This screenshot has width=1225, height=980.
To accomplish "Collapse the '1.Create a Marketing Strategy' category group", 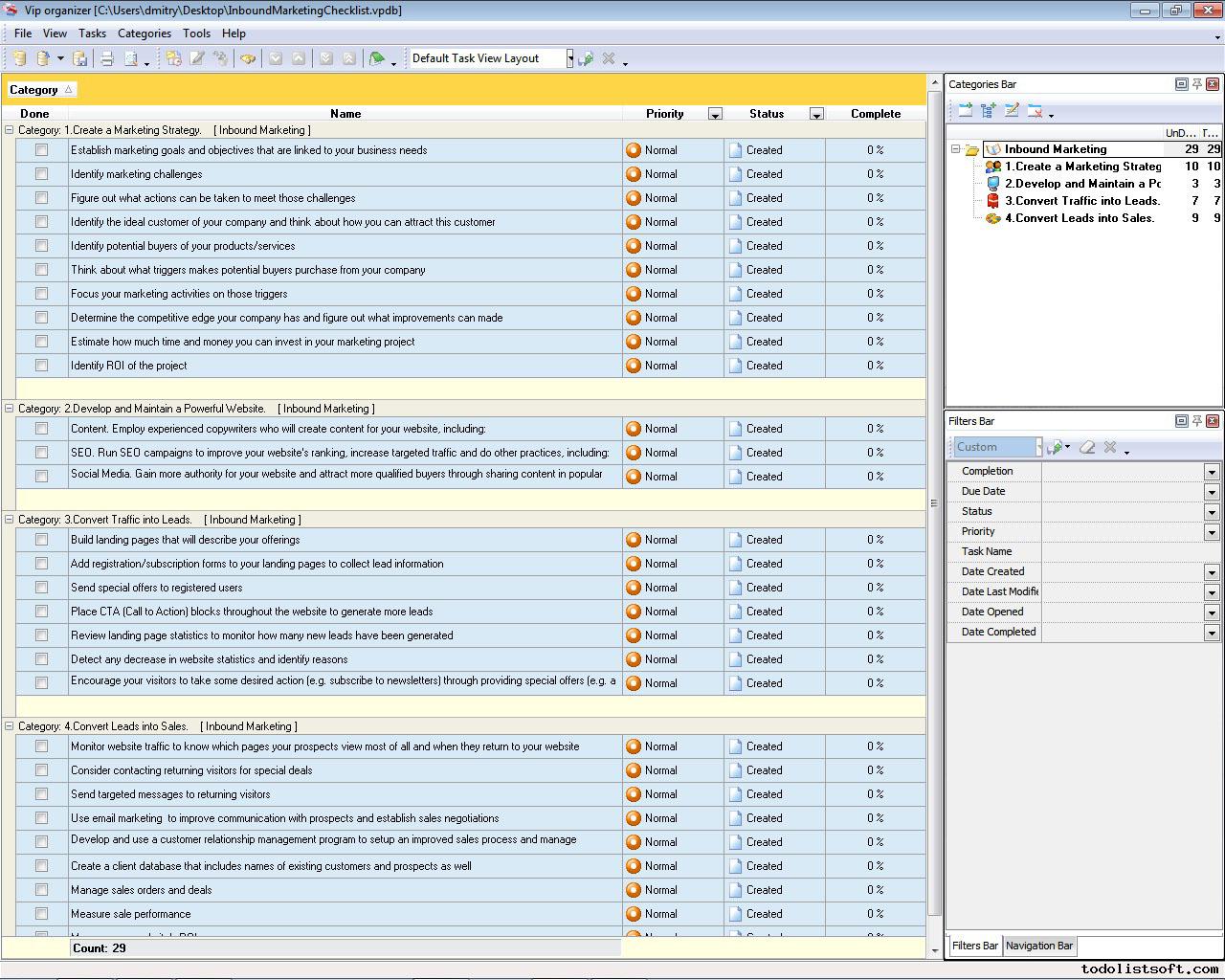I will point(10,130).
